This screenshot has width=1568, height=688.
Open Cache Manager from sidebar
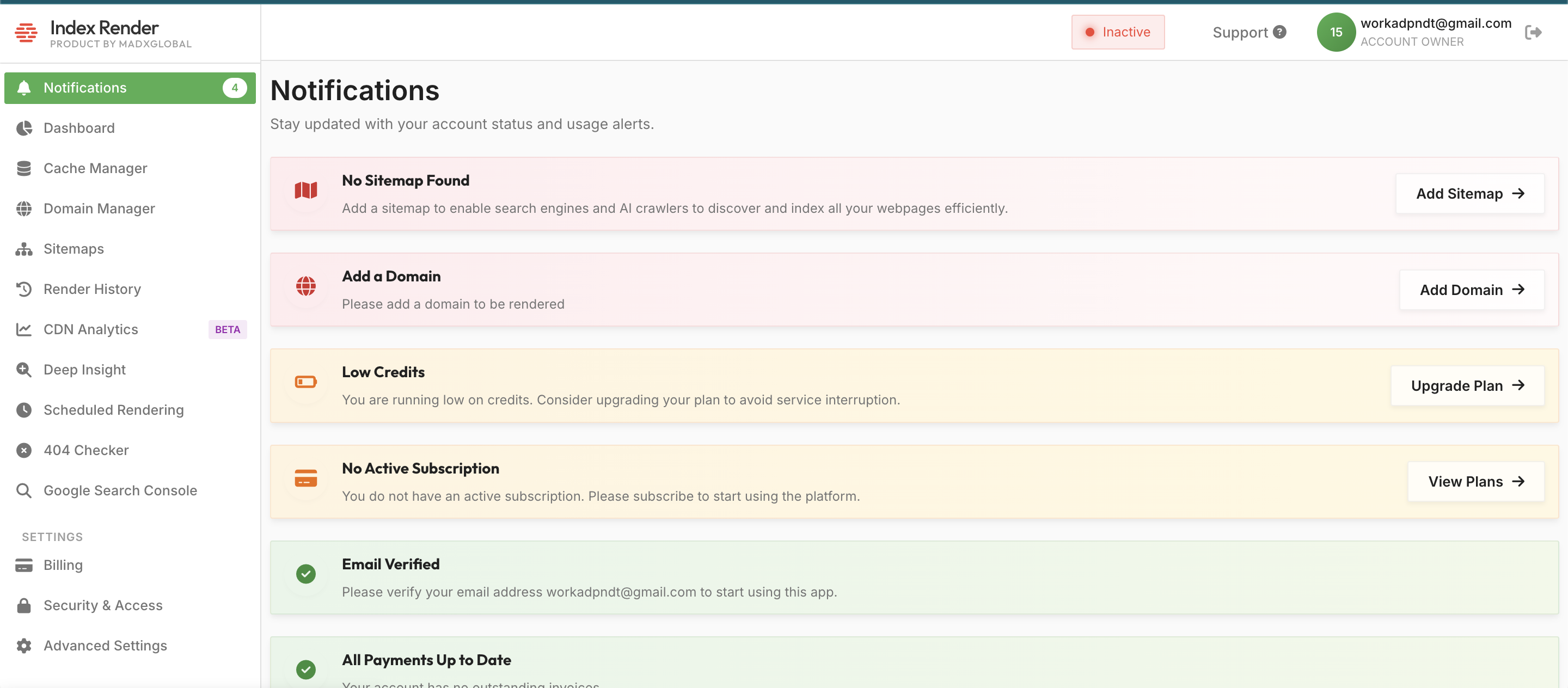pos(95,169)
